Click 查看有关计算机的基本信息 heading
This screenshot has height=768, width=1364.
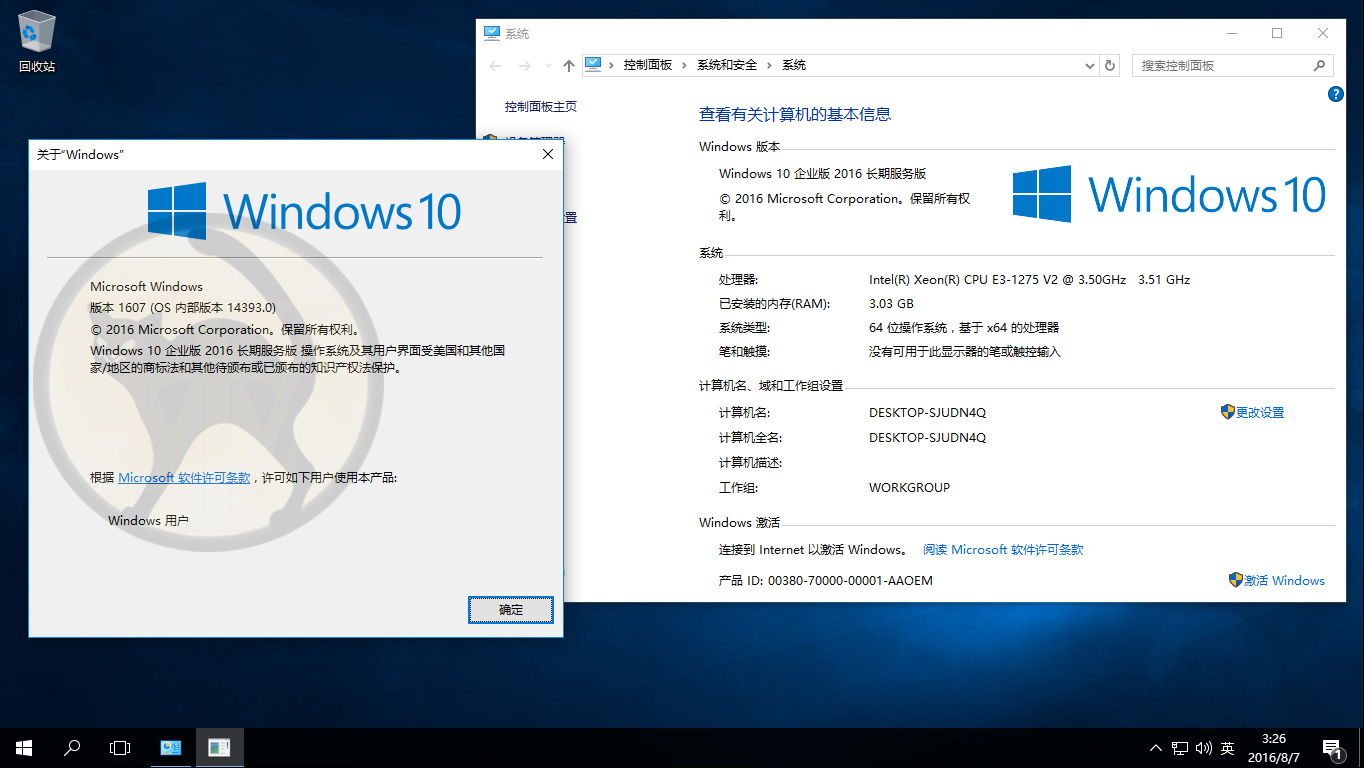(x=794, y=114)
